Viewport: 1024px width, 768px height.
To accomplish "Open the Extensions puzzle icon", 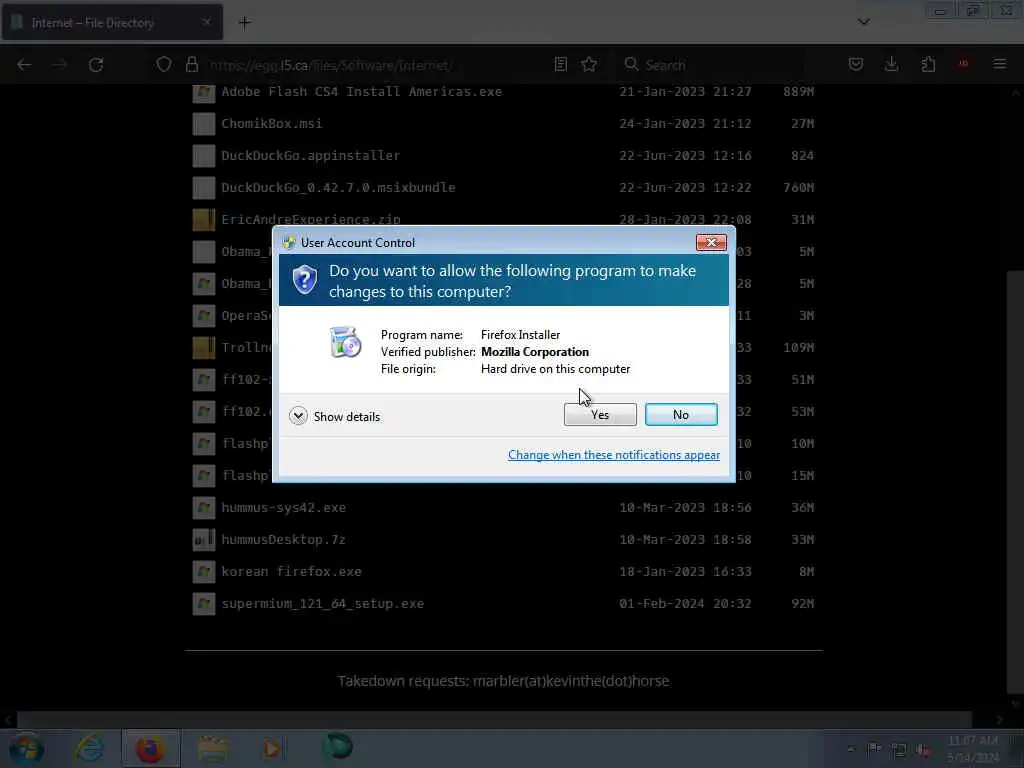I will [928, 64].
